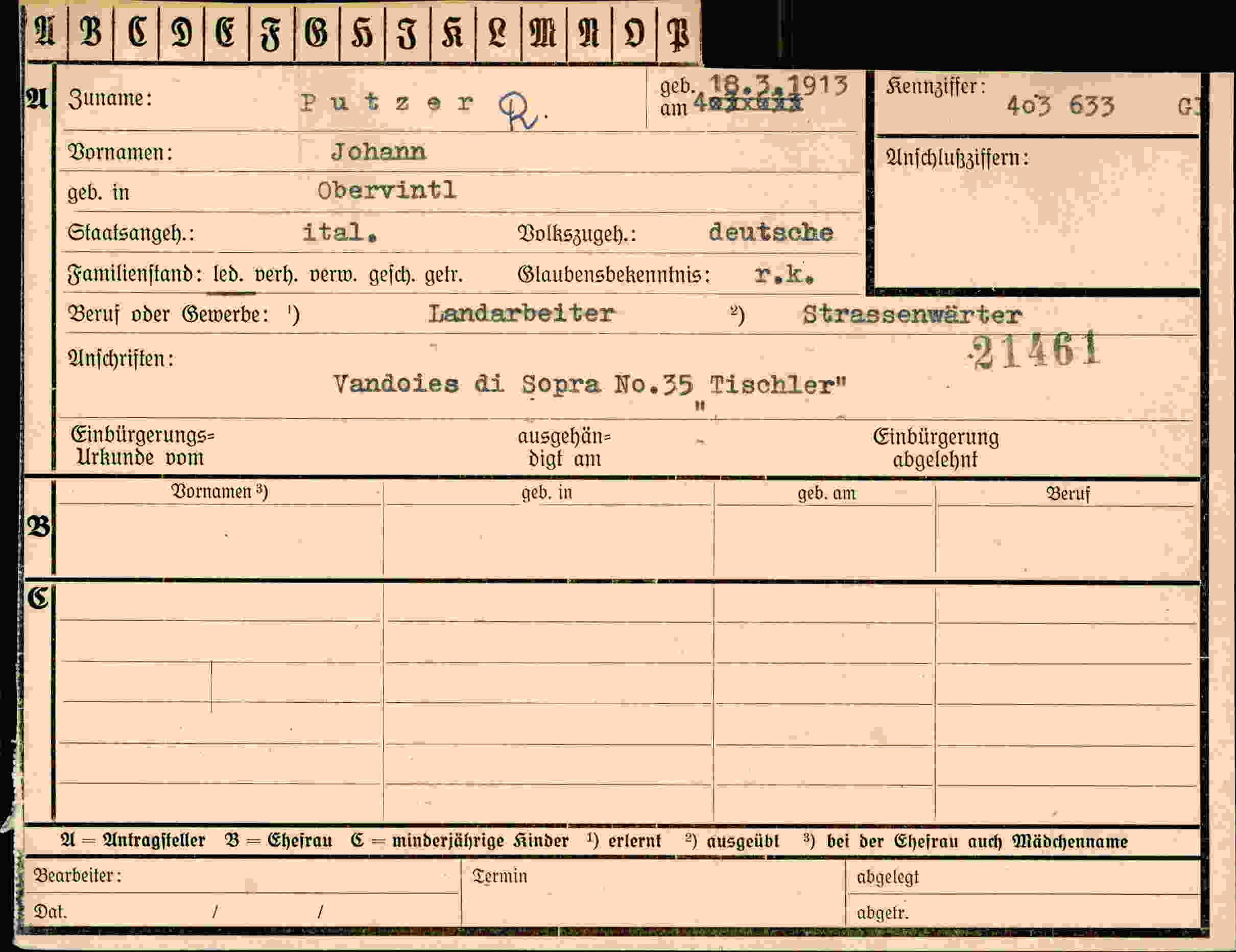Click the abgetr. field label

coord(883,913)
